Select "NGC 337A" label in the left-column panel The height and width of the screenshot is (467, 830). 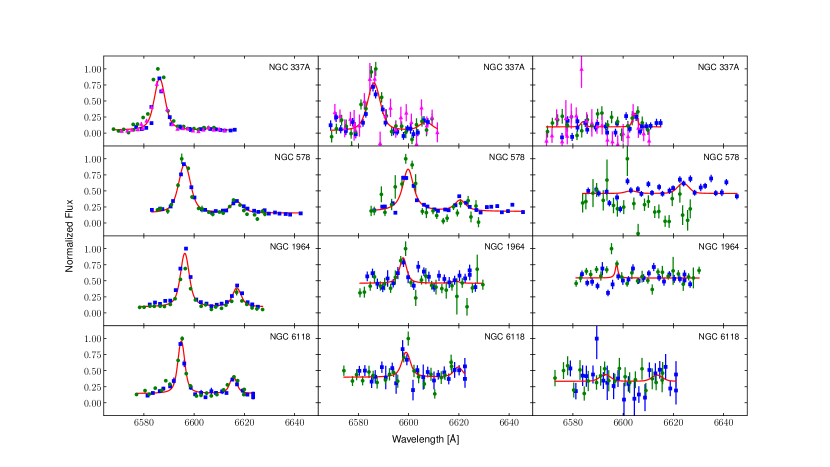coord(290,67)
